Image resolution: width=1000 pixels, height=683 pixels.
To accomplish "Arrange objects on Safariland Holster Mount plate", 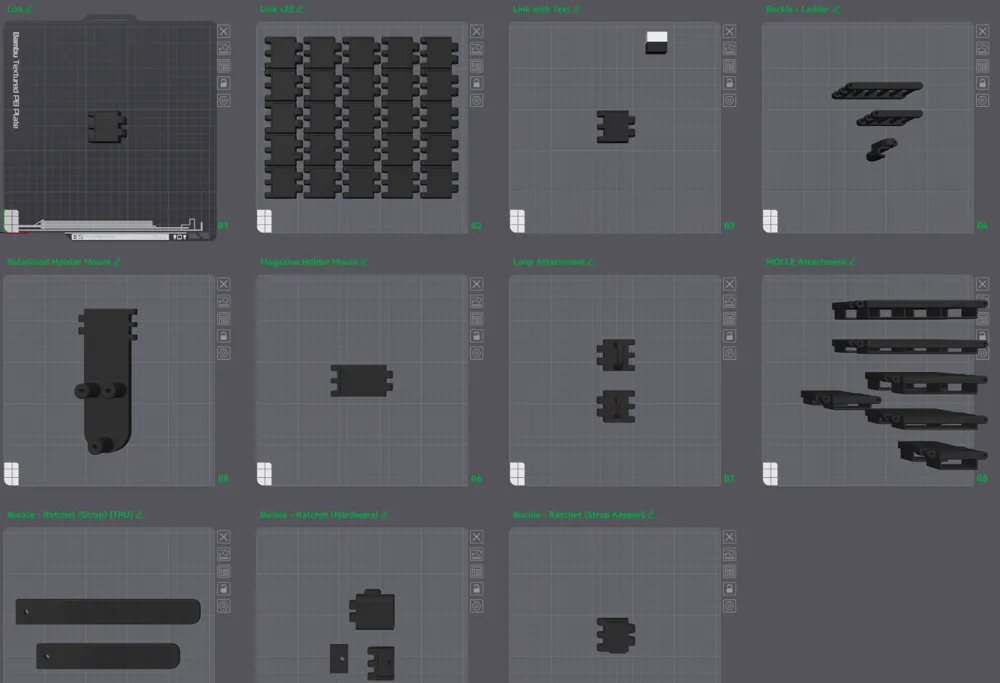I will [224, 318].
